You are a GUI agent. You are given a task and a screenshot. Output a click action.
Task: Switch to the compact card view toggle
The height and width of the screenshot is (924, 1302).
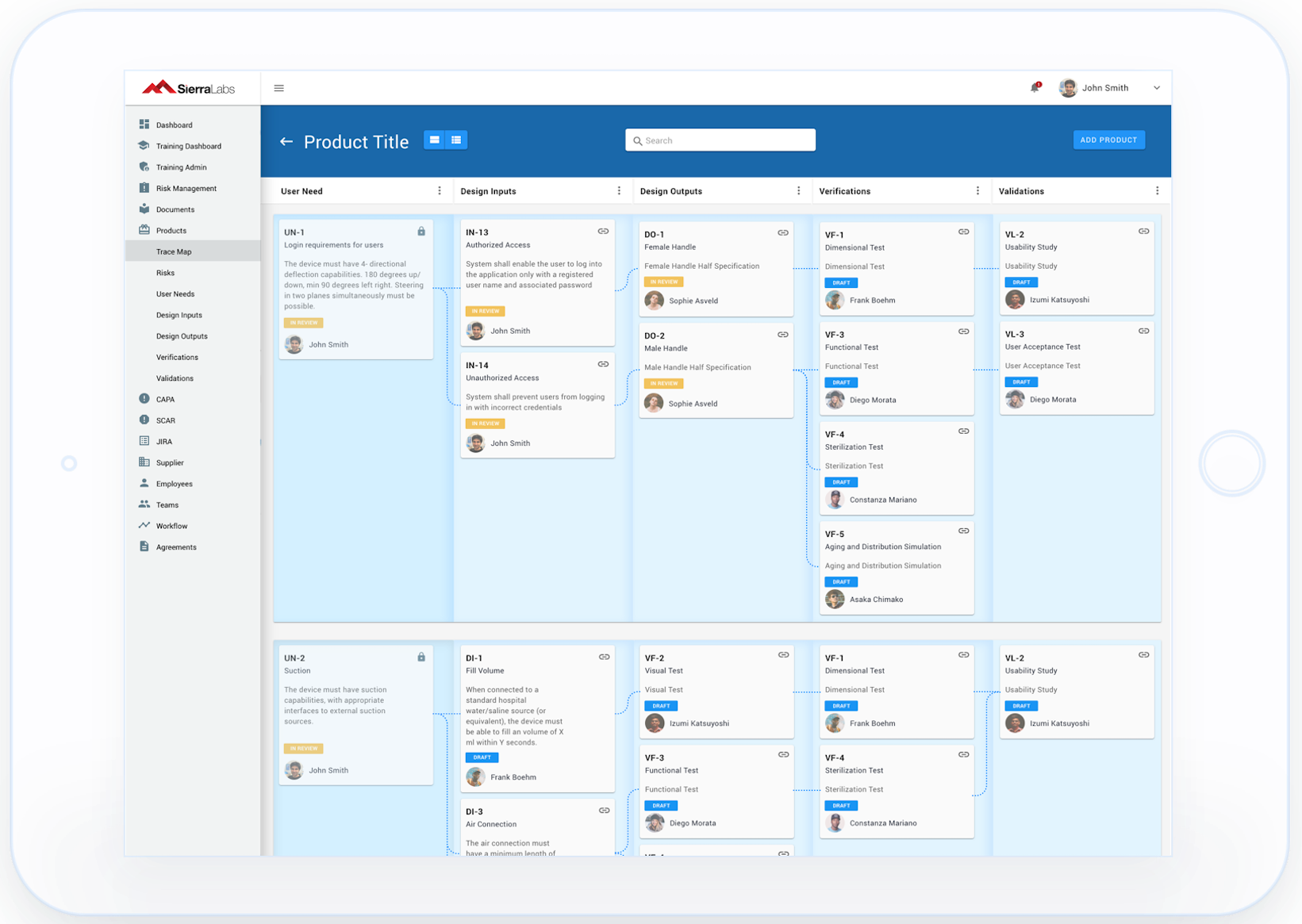point(435,140)
